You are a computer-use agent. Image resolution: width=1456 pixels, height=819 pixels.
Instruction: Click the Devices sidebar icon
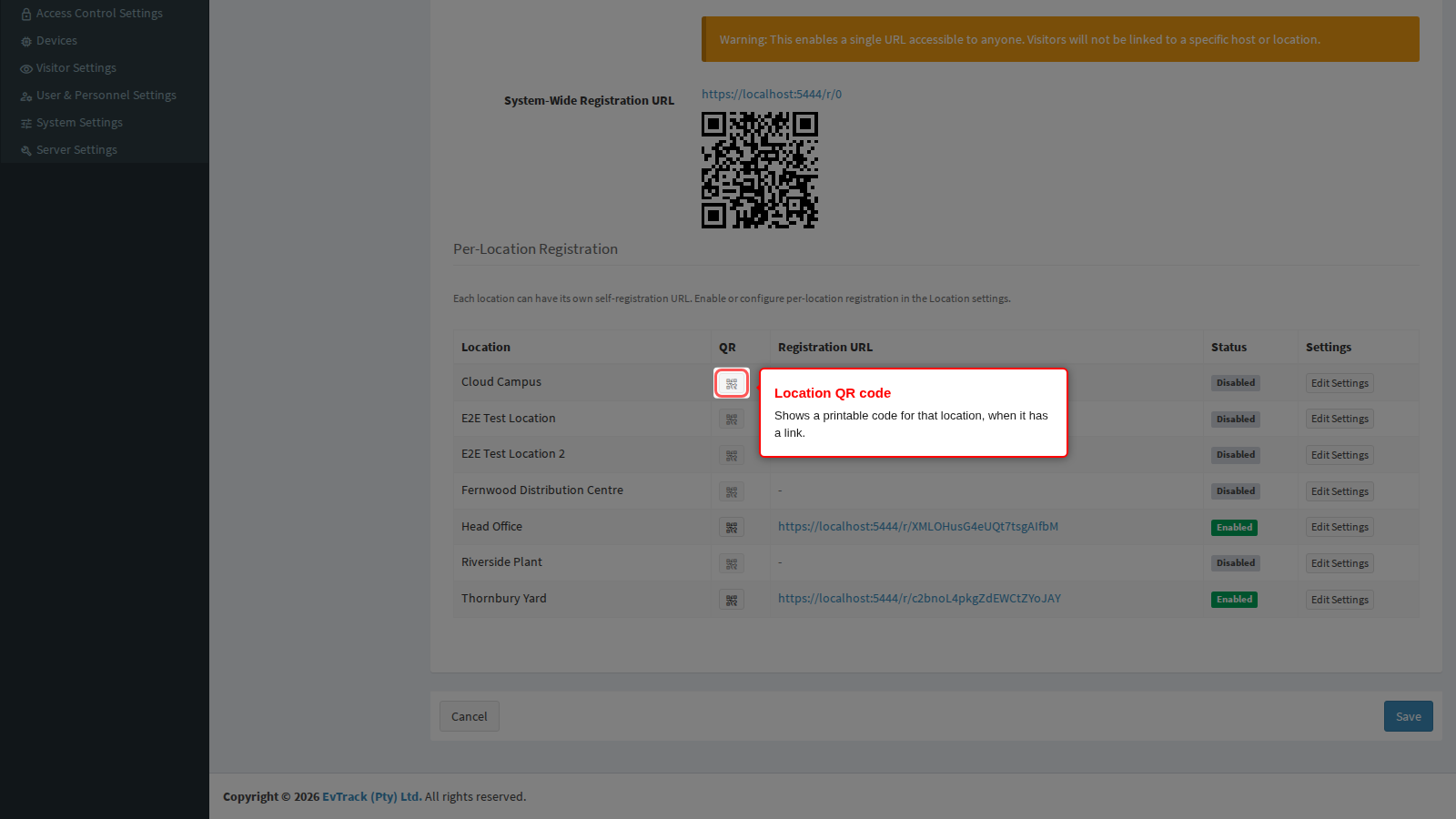pos(26,42)
